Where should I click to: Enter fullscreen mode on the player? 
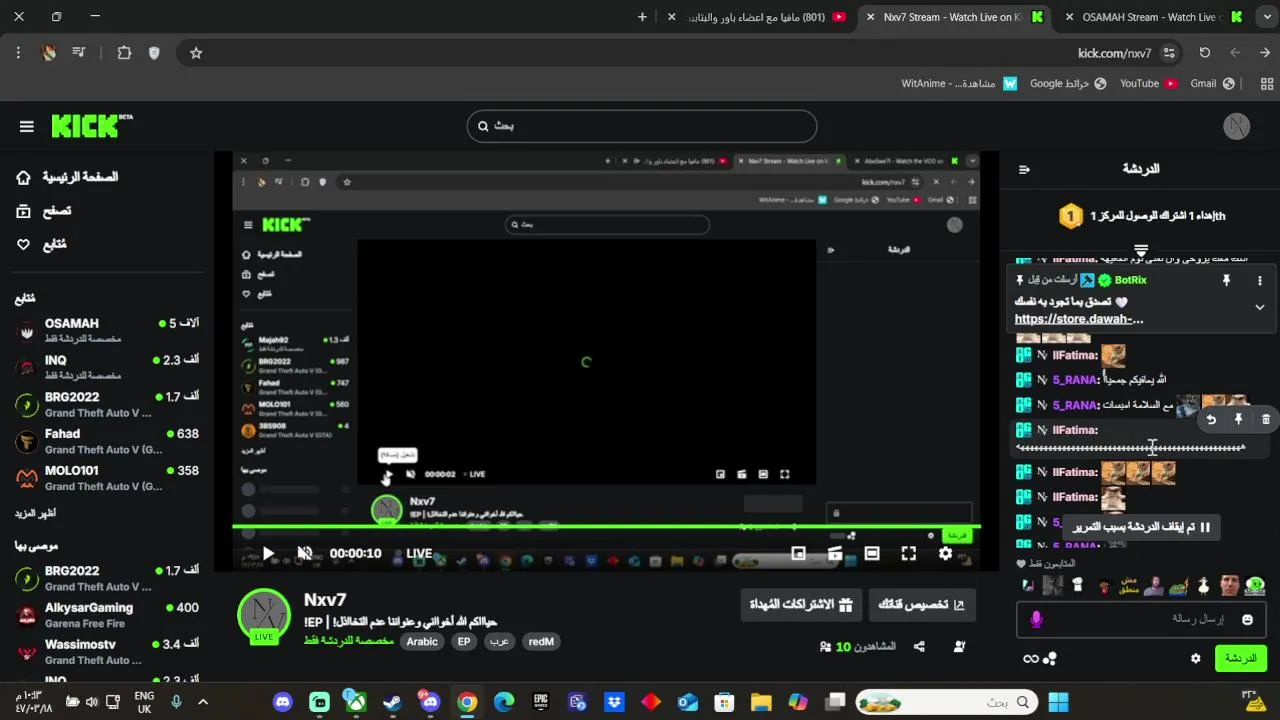[908, 553]
